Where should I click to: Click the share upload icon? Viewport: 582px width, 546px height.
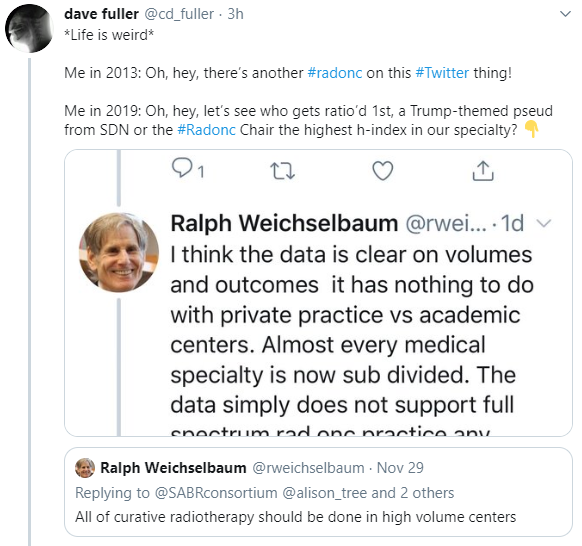coord(483,171)
